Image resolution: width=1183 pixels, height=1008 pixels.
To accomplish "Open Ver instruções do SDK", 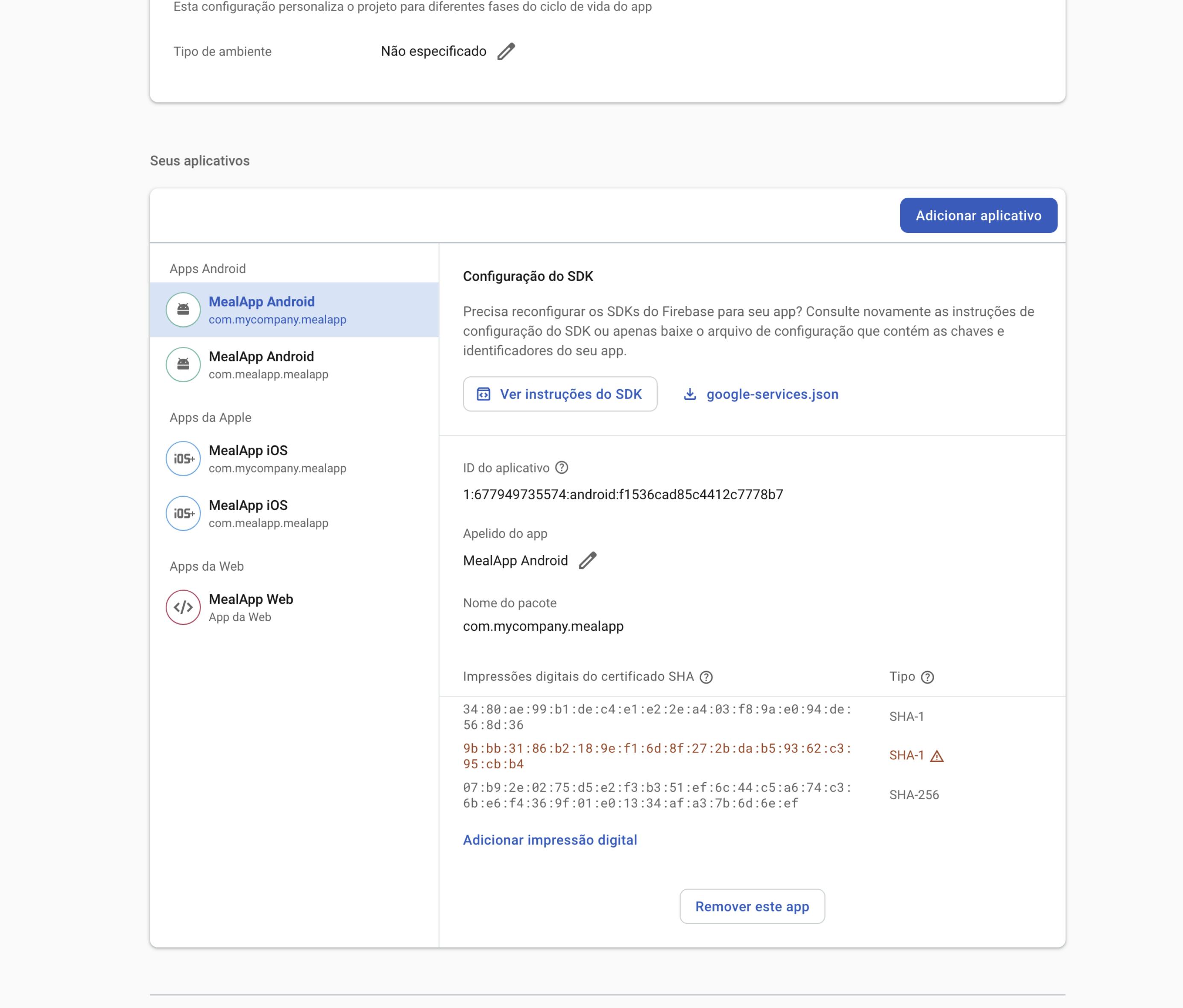I will (x=560, y=394).
